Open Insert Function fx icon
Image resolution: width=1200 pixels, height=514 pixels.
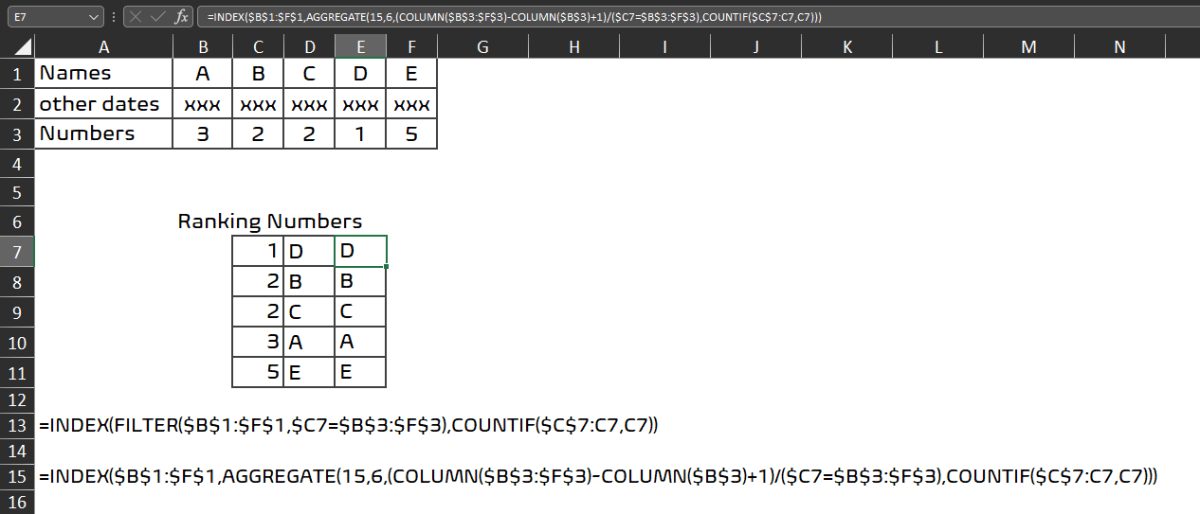181,17
